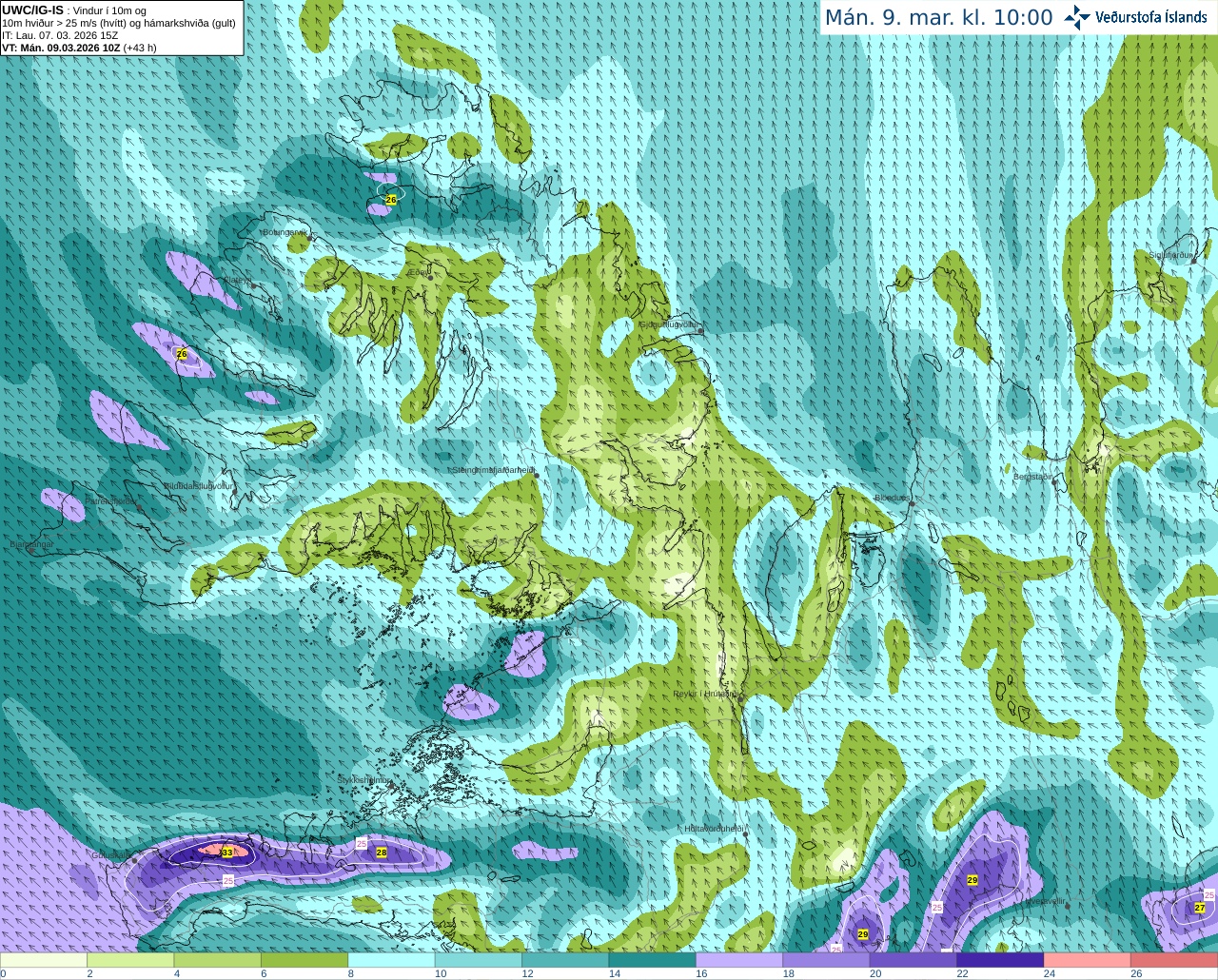The image size is (1218, 980).
Task: Click the 4–6 m/s green legend swatch
Action: [x=218, y=960]
